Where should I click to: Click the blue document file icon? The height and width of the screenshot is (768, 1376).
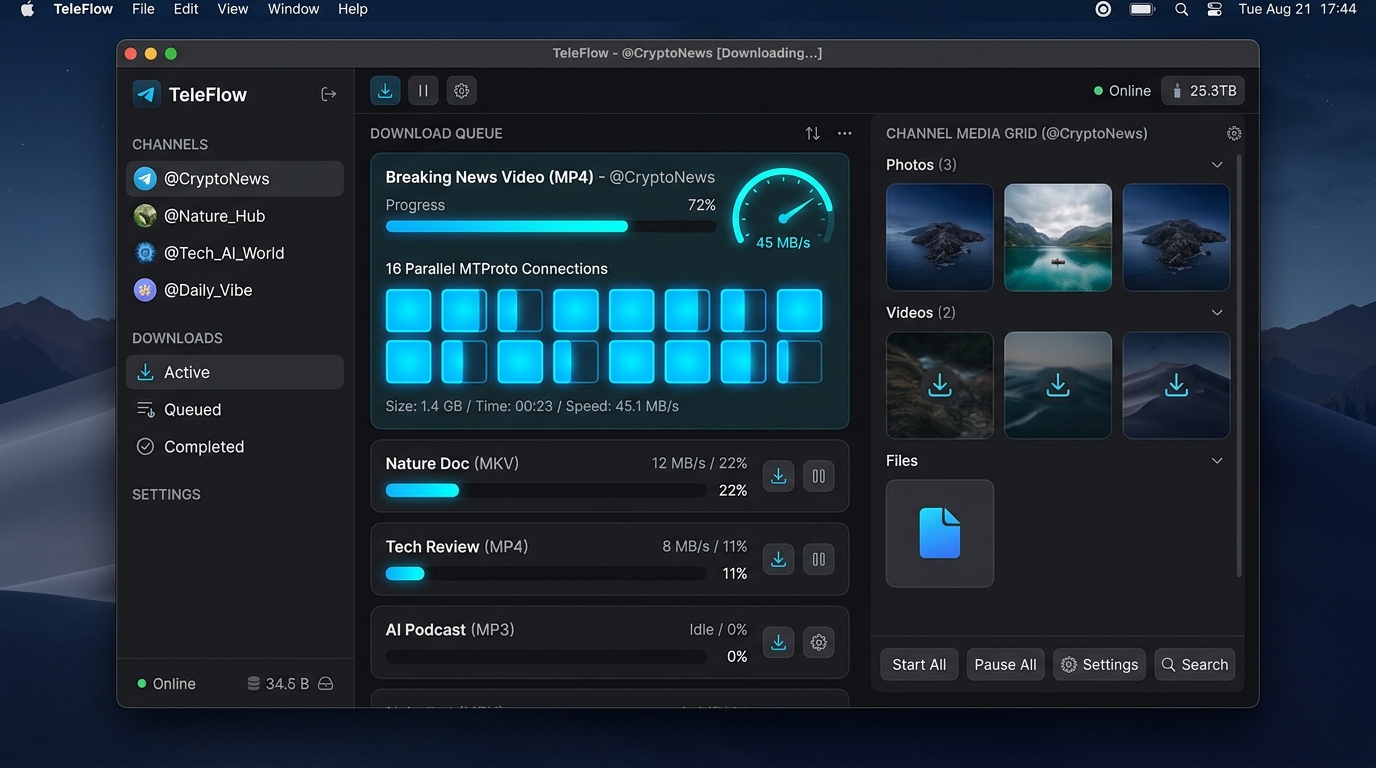[940, 533]
